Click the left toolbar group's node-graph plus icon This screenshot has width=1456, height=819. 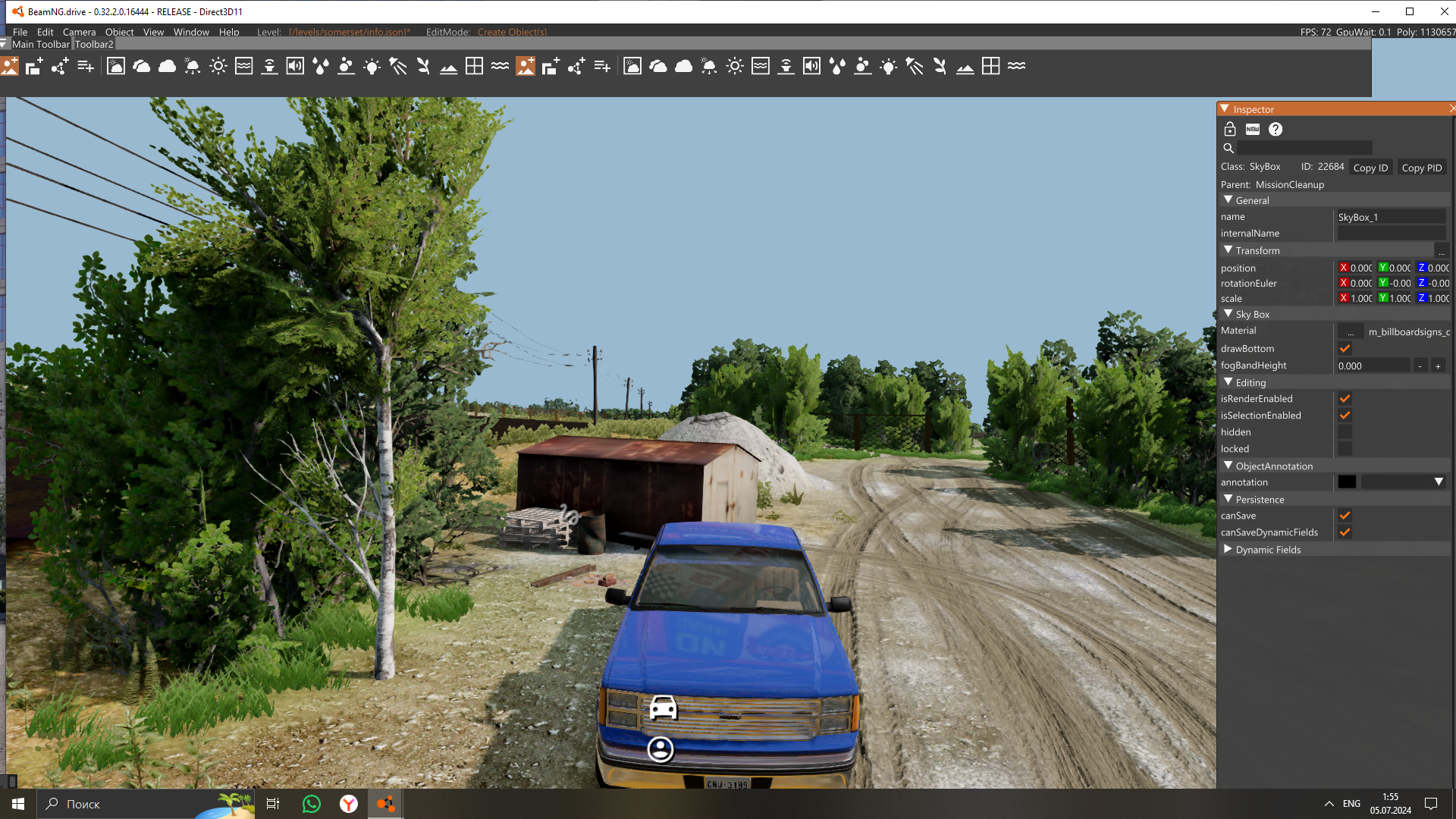point(60,67)
